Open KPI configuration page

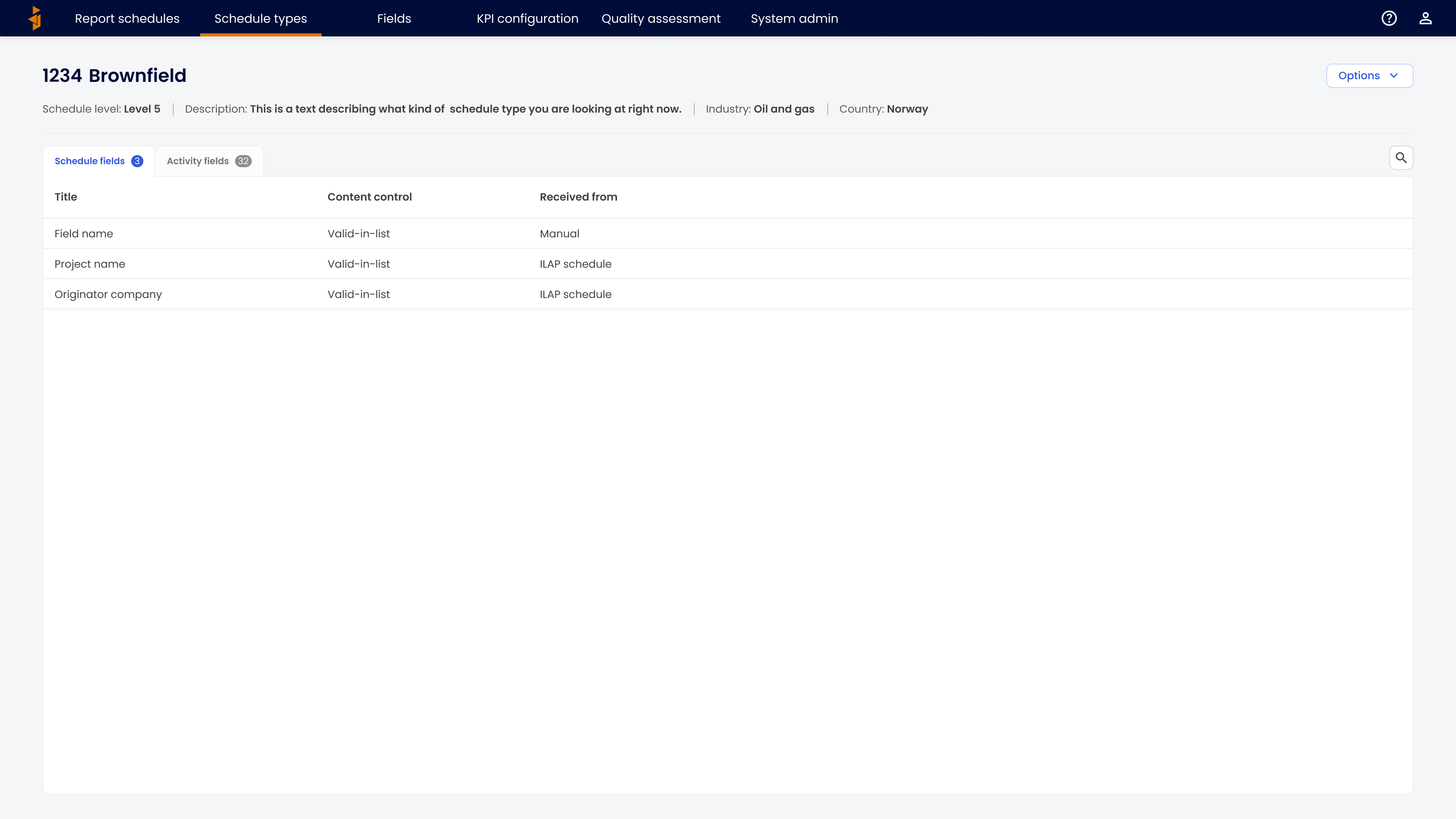527,18
